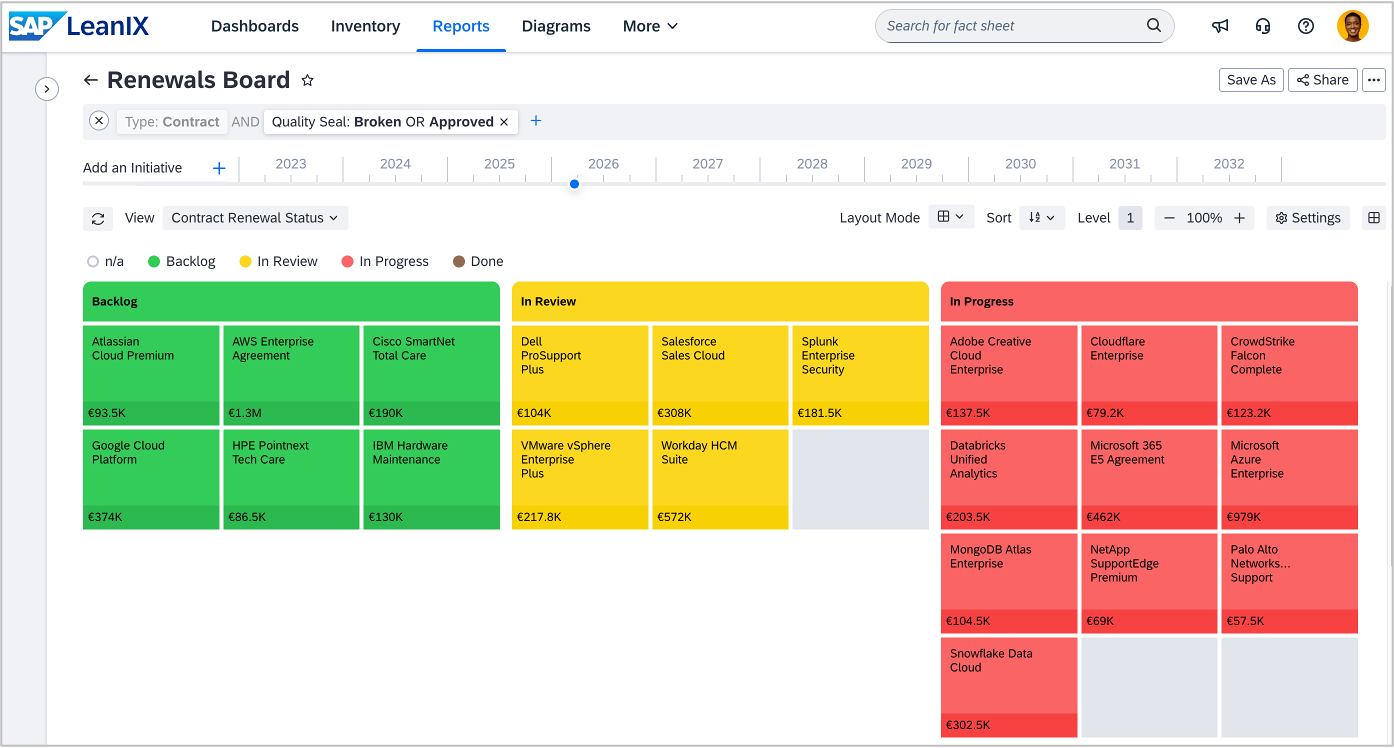This screenshot has width=1394, height=748.
Task: Click the grid table icon at far right
Action: tap(1374, 218)
